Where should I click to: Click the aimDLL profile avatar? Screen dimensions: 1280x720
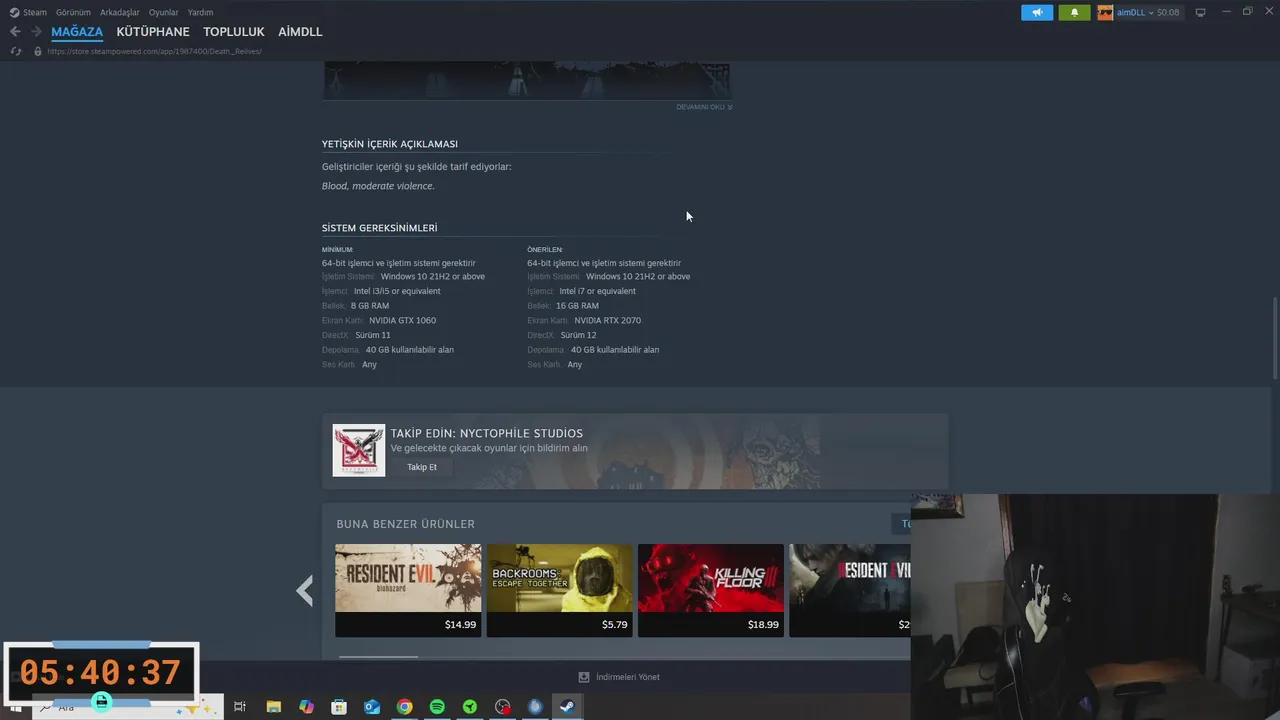[1105, 13]
